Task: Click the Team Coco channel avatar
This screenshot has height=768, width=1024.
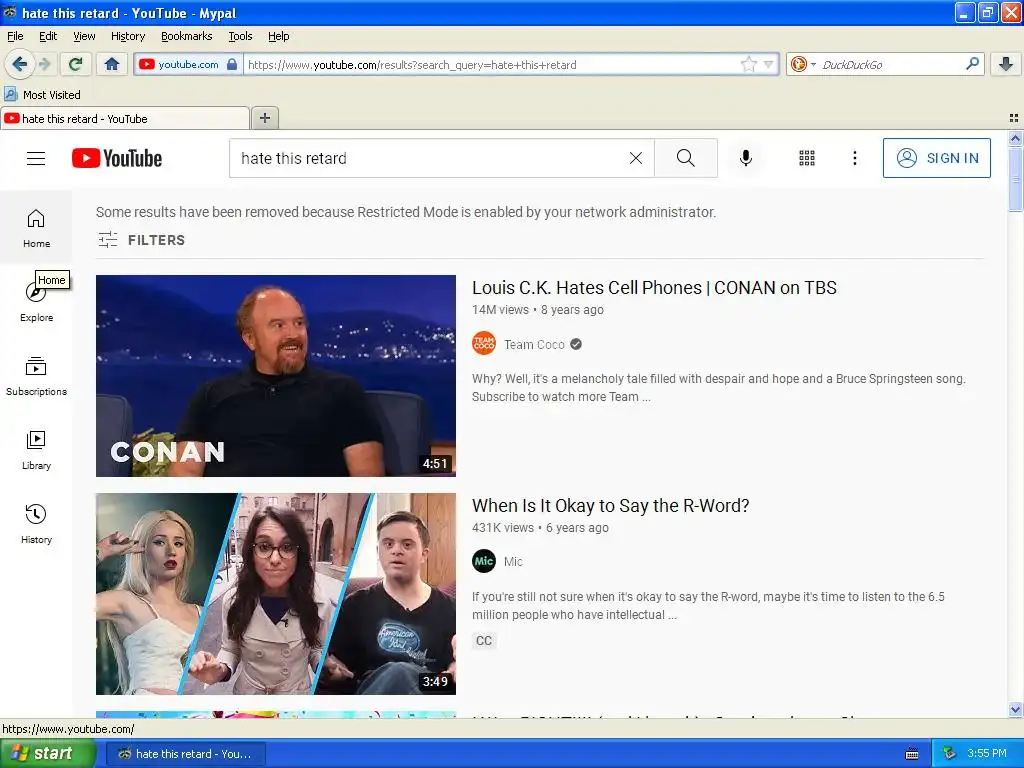Action: click(484, 344)
